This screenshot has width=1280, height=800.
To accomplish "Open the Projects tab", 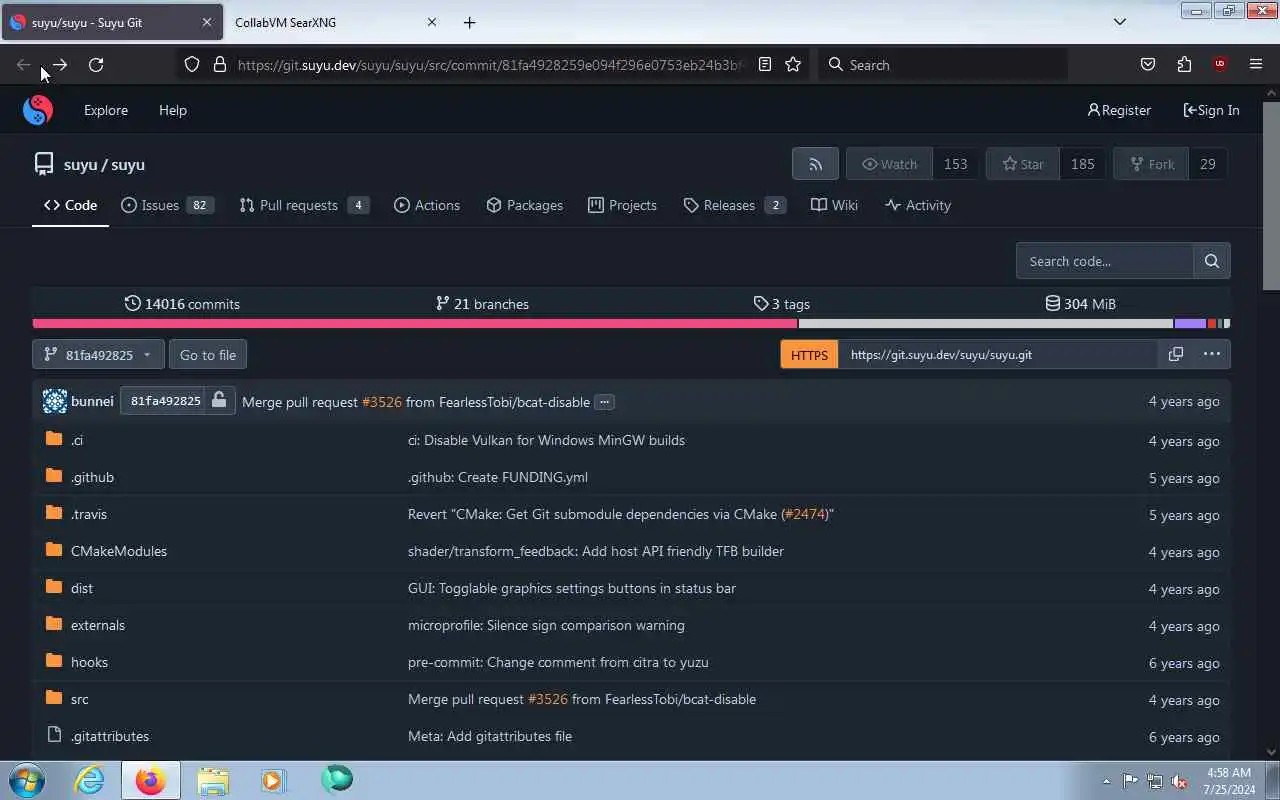I will tap(622, 205).
